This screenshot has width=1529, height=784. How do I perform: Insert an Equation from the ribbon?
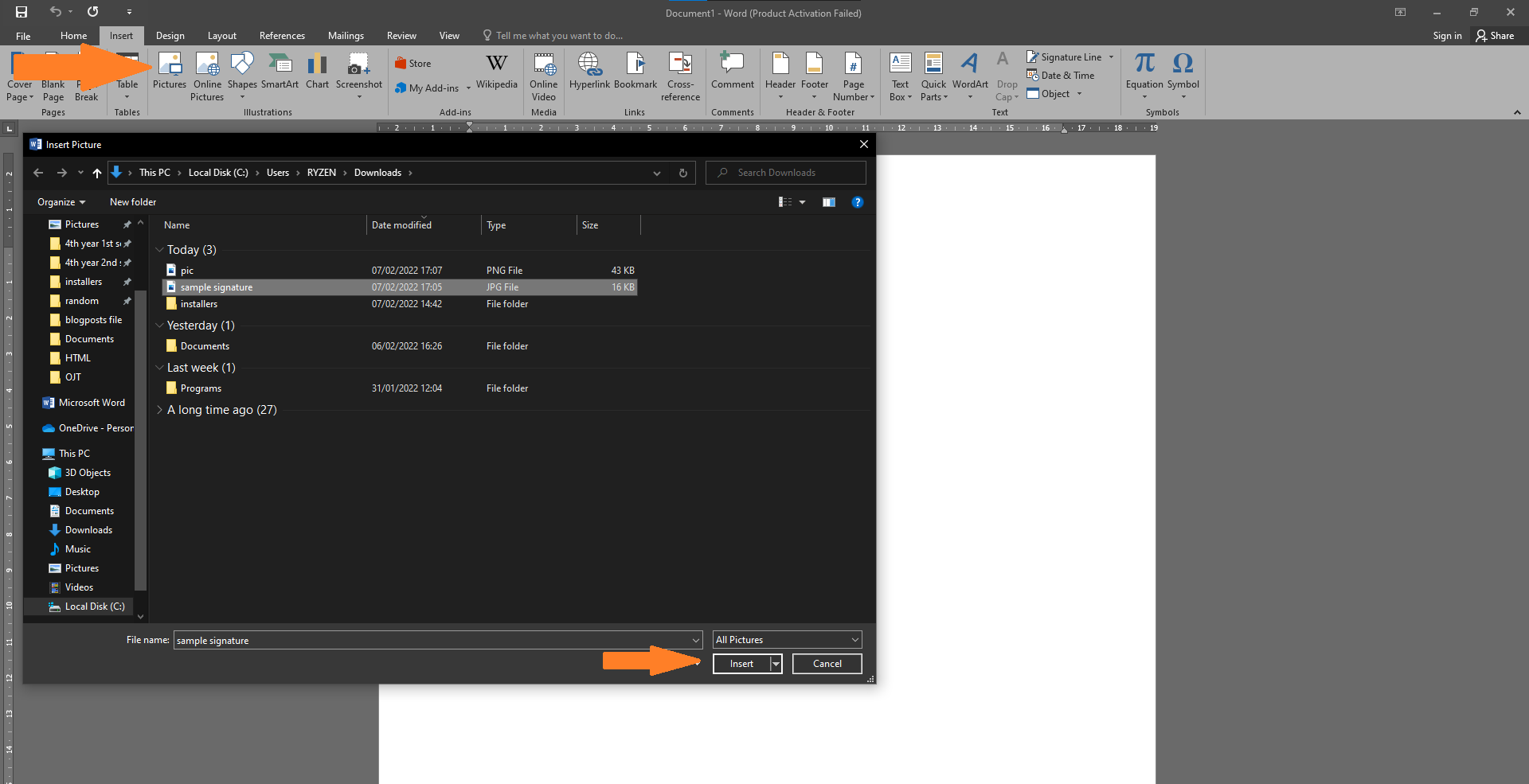1144,70
